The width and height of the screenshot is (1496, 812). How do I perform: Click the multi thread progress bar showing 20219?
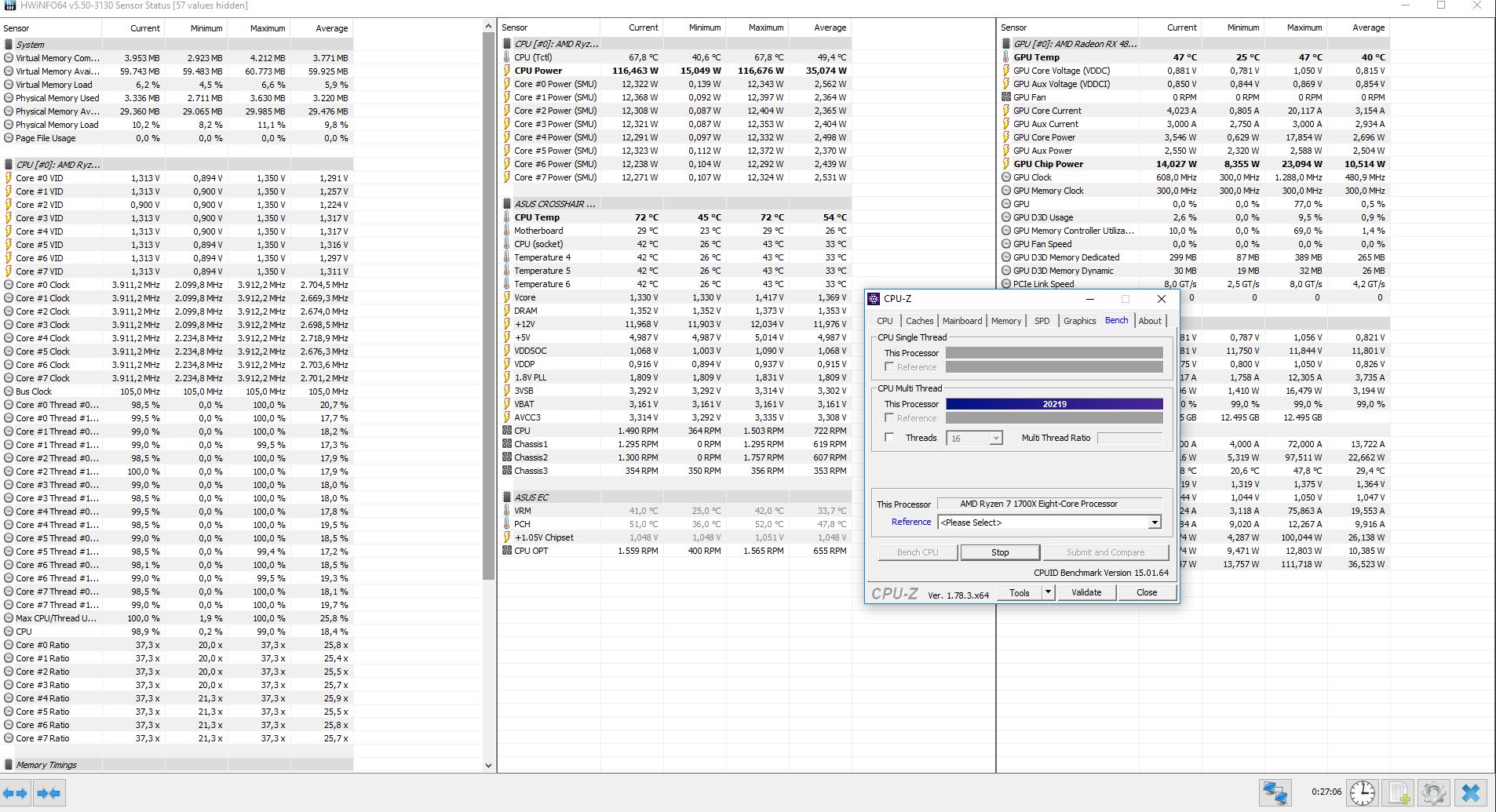pyautogui.click(x=1054, y=404)
